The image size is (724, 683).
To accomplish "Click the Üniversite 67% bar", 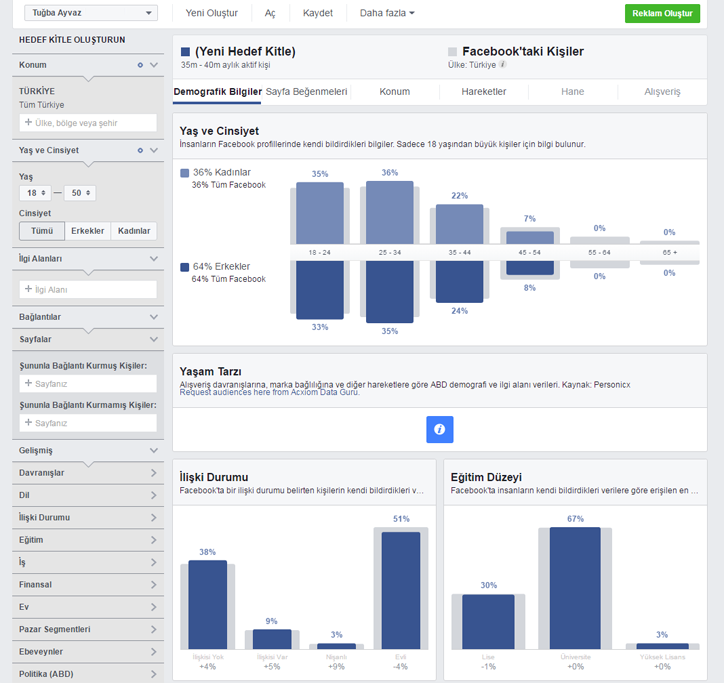I will [575, 588].
